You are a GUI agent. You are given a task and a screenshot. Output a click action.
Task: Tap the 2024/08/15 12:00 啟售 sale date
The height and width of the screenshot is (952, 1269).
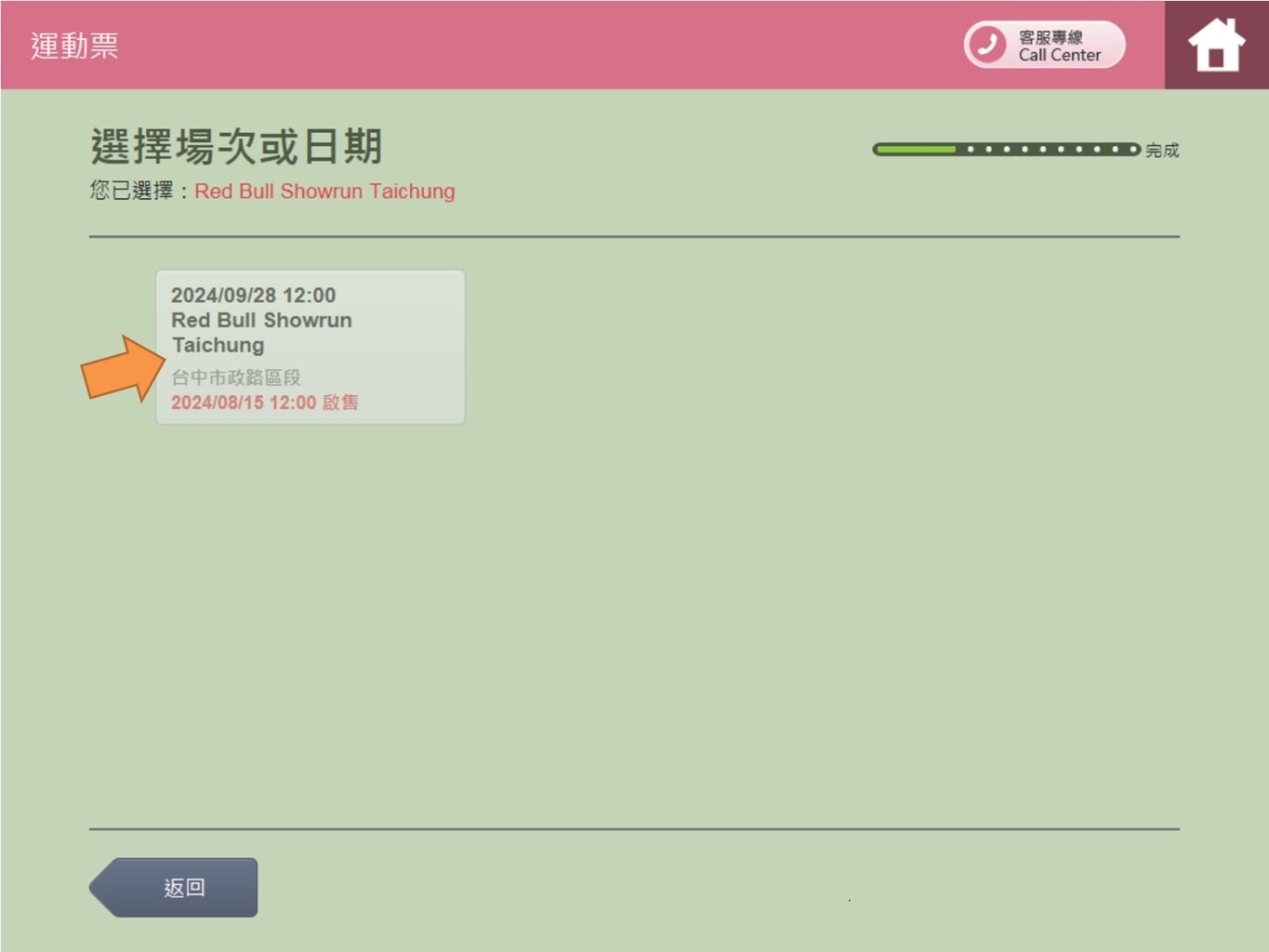pyautogui.click(x=264, y=403)
